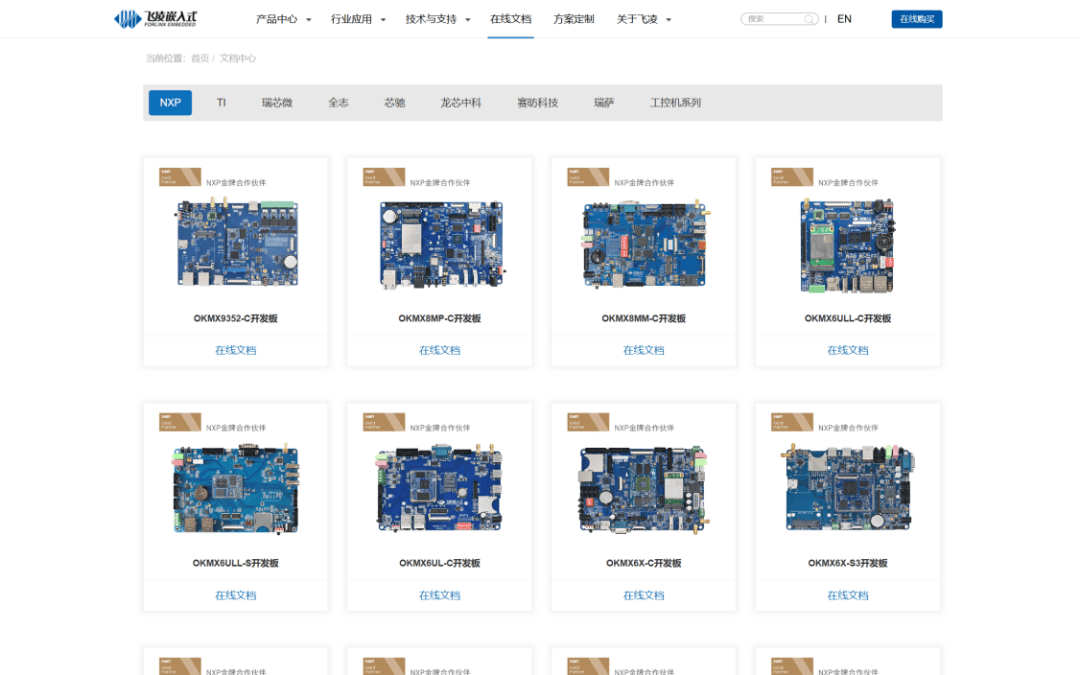Click the title text OKMX9352-C开发板
This screenshot has width=1080, height=675.
236,318
